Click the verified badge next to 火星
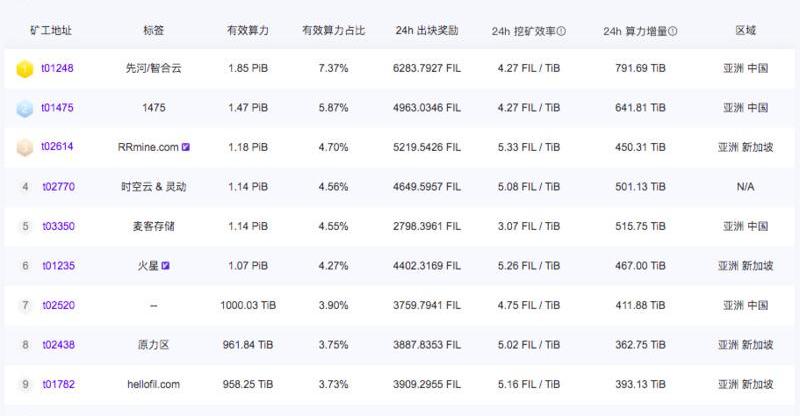This screenshot has height=416, width=800. point(165,265)
